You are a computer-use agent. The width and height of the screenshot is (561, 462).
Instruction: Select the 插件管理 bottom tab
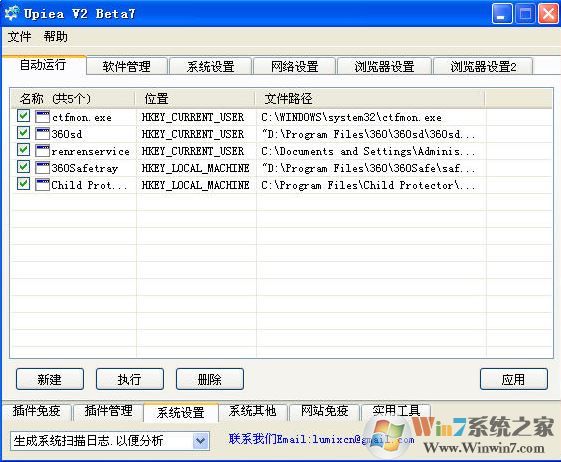tap(108, 411)
